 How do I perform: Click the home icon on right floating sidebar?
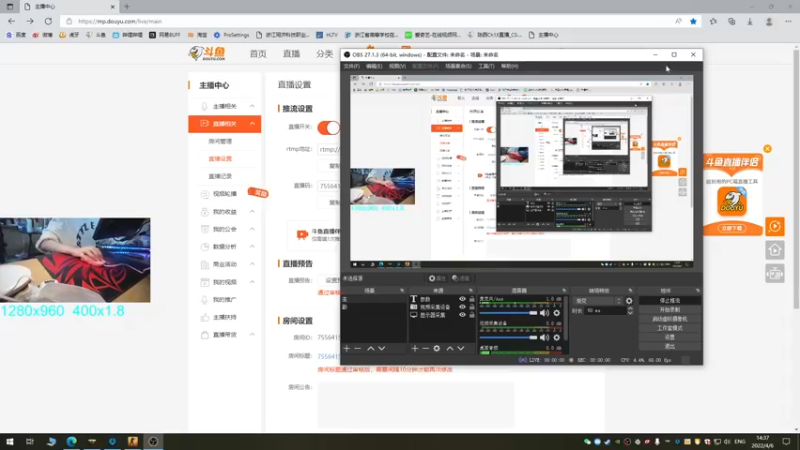(774, 250)
